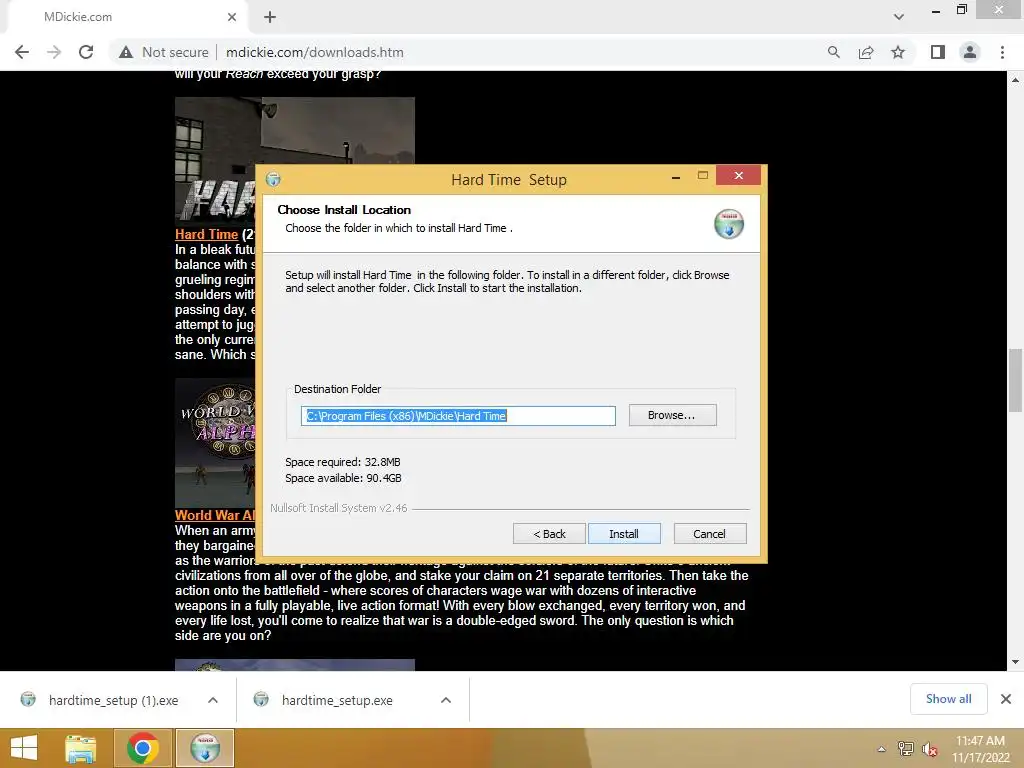
Task: Open the World War Alpha link
Action: point(215,515)
